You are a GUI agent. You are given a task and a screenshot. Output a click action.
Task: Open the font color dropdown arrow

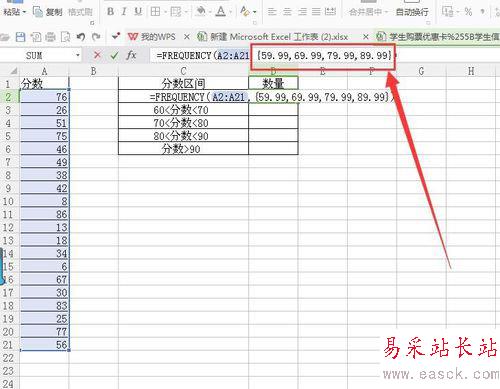230,12
